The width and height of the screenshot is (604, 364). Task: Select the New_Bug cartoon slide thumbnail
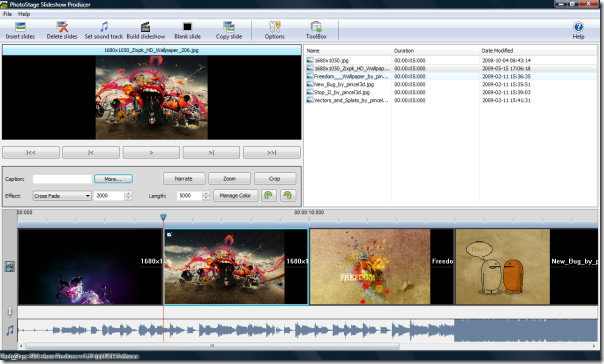(527, 267)
